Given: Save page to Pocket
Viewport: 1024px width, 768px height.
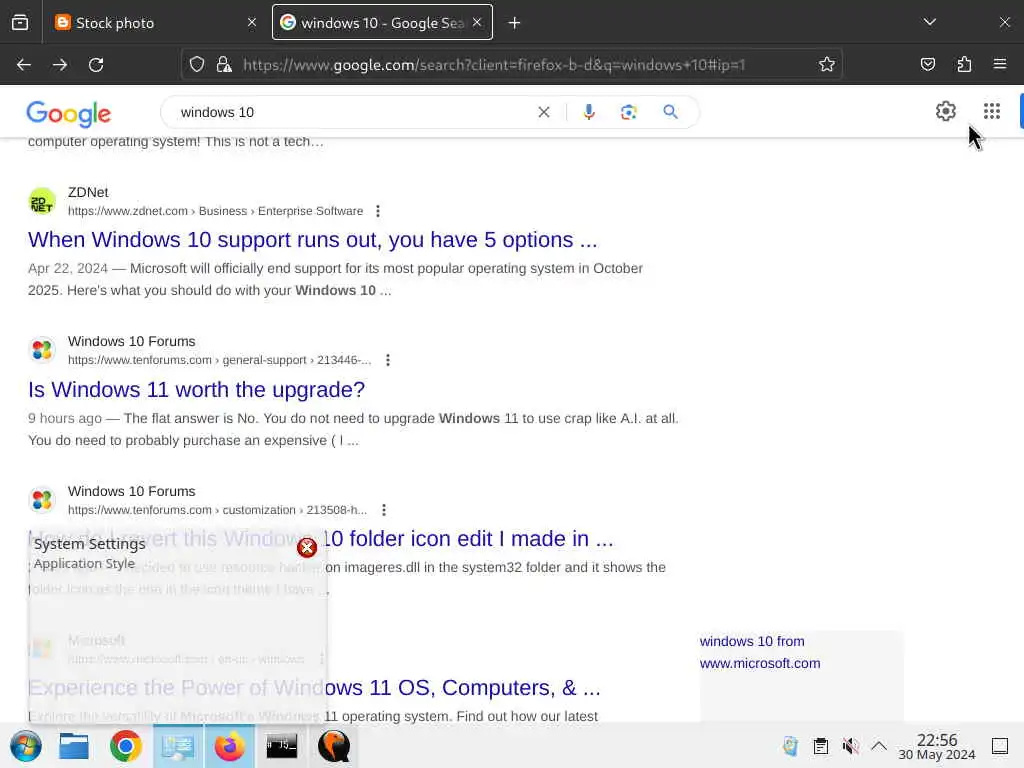Looking at the screenshot, I should coord(928,65).
